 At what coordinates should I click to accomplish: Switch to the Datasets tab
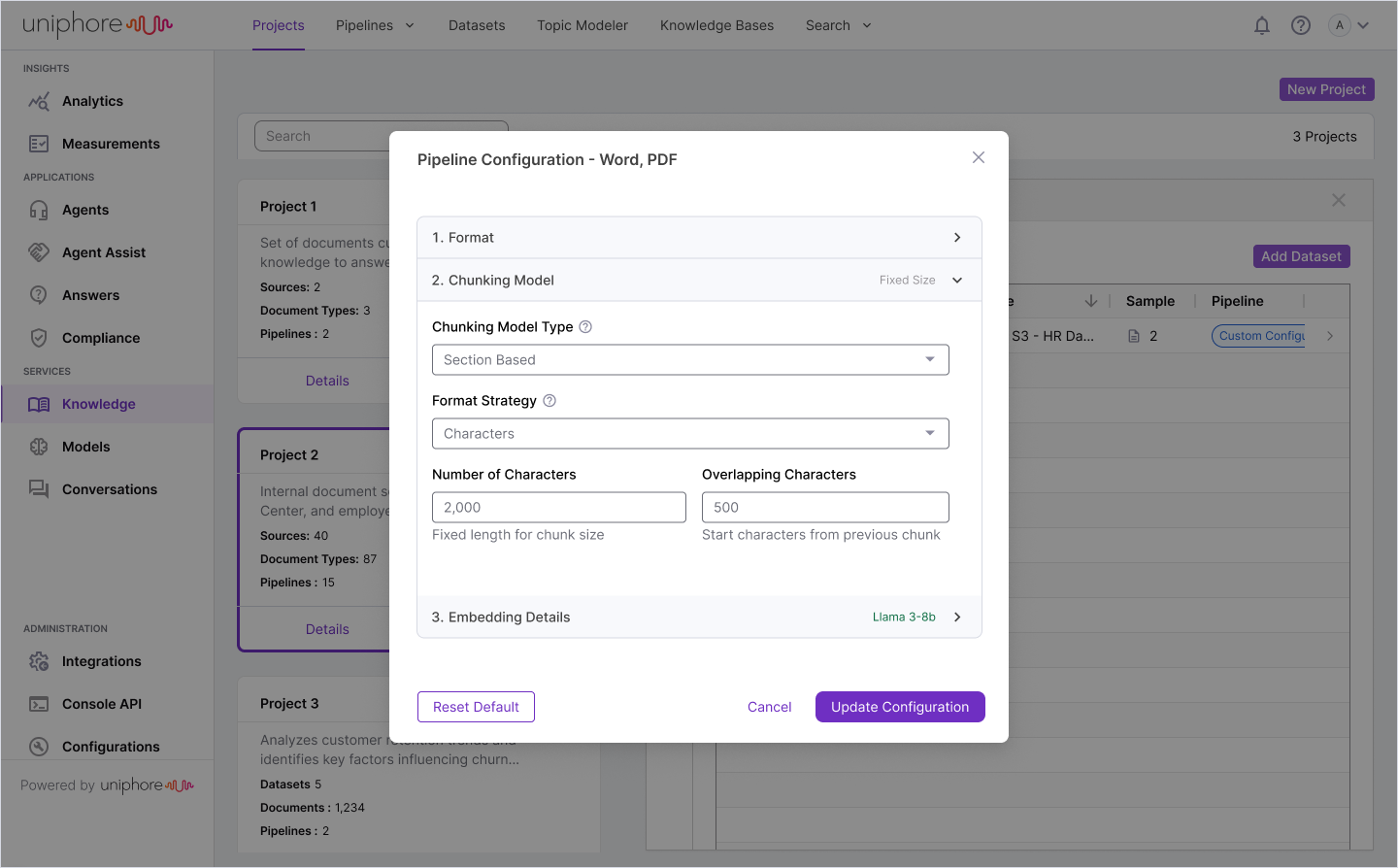477,25
